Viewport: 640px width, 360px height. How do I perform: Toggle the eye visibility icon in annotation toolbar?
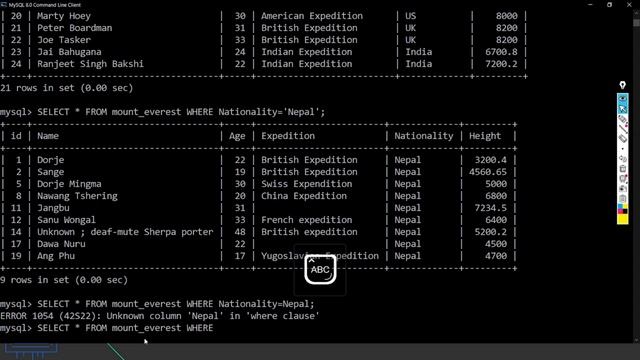pos(622,99)
